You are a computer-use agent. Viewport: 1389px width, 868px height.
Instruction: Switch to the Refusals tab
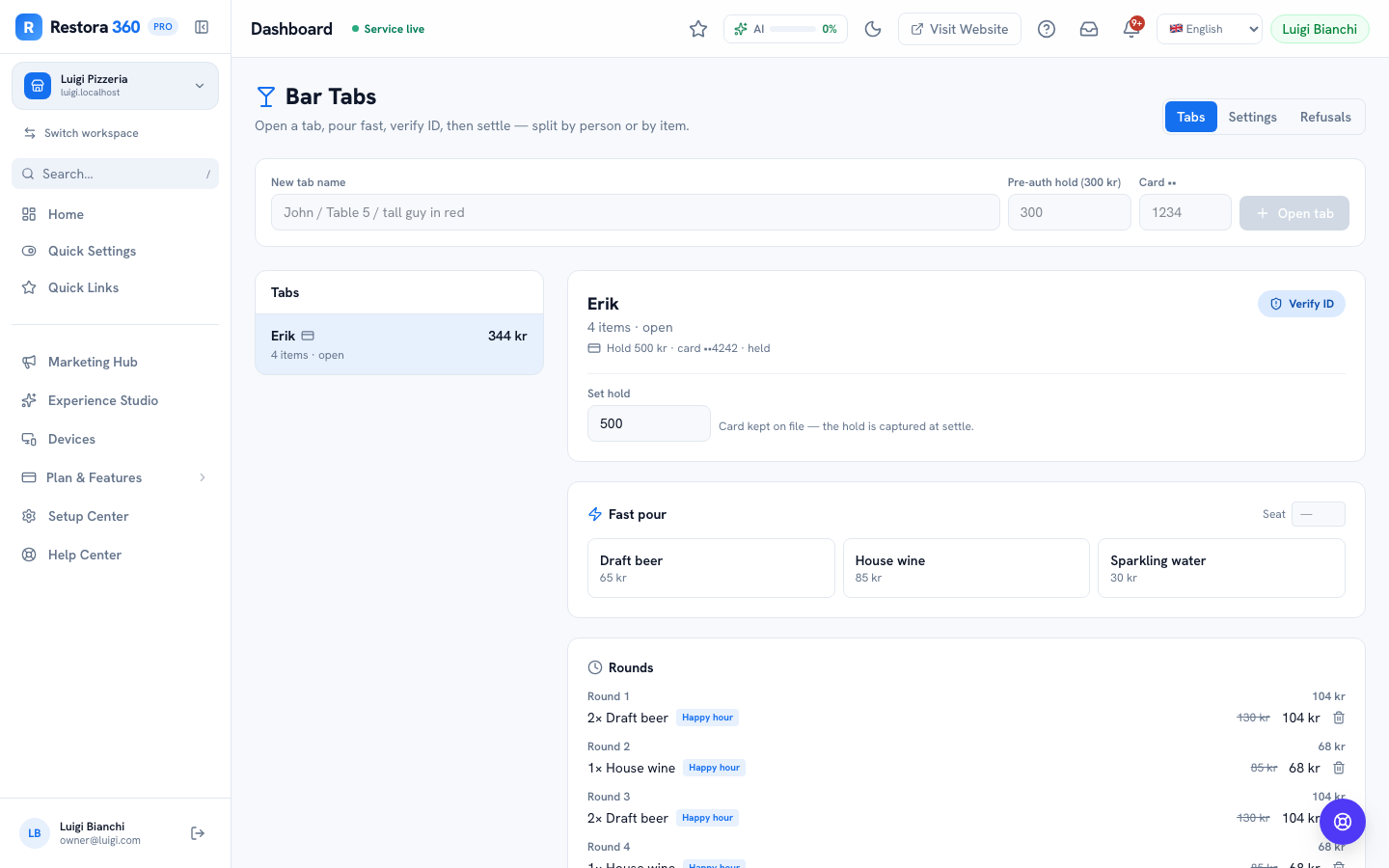[x=1325, y=117]
